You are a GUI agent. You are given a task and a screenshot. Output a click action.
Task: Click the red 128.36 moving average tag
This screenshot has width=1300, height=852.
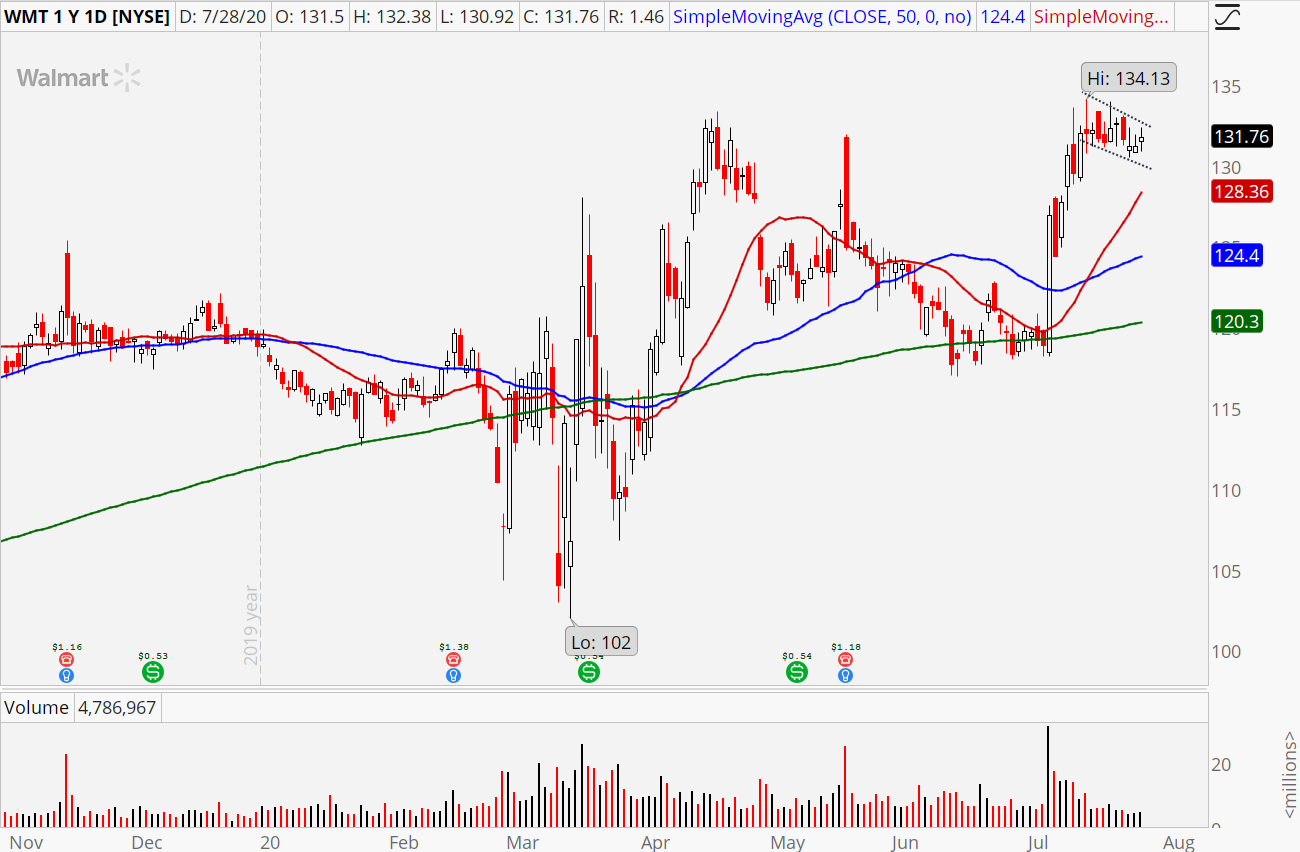1241,193
